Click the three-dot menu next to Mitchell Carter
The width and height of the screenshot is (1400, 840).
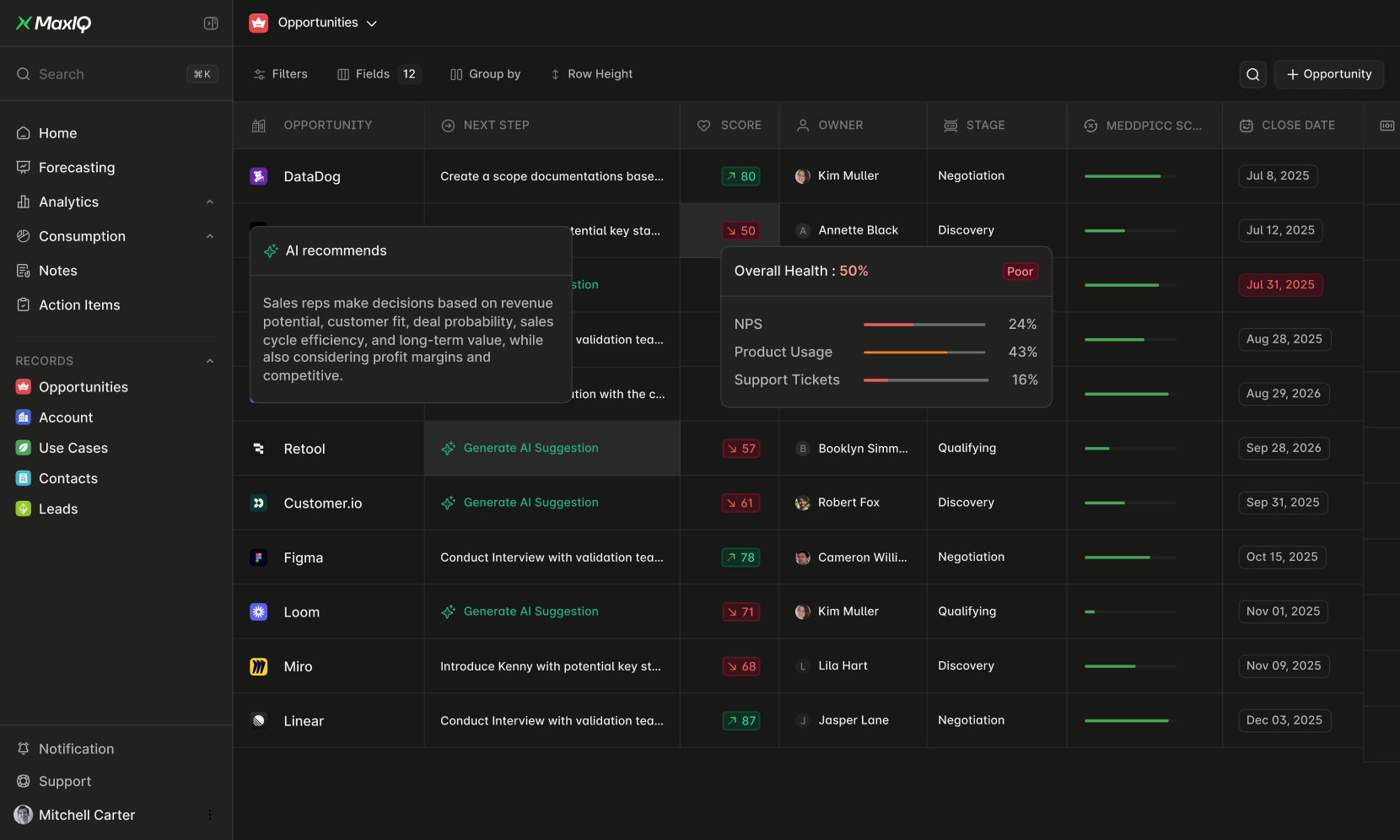pos(209,815)
